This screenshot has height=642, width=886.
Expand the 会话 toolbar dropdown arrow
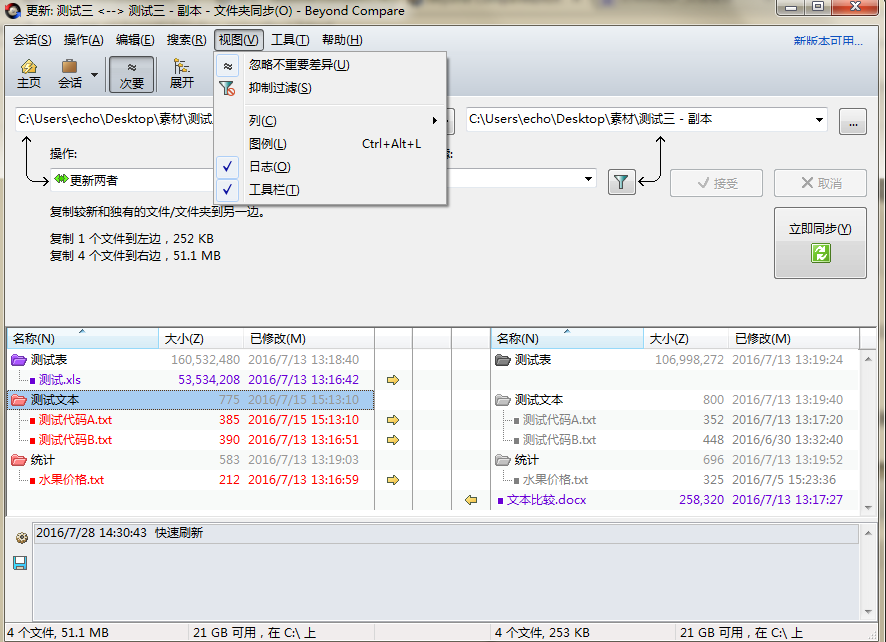[x=95, y=73]
